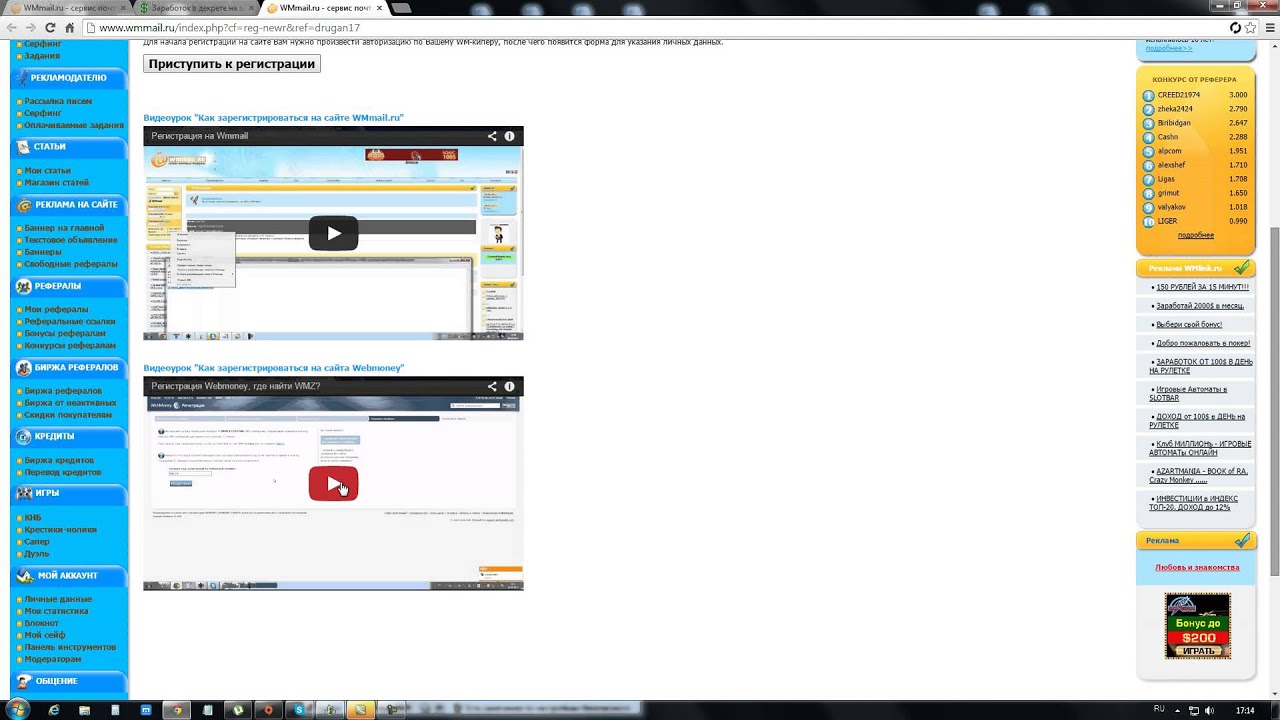The height and width of the screenshot is (720, 1280).
Task: Open info on the 'Регистрация на Wmmail' video
Action: tap(509, 136)
